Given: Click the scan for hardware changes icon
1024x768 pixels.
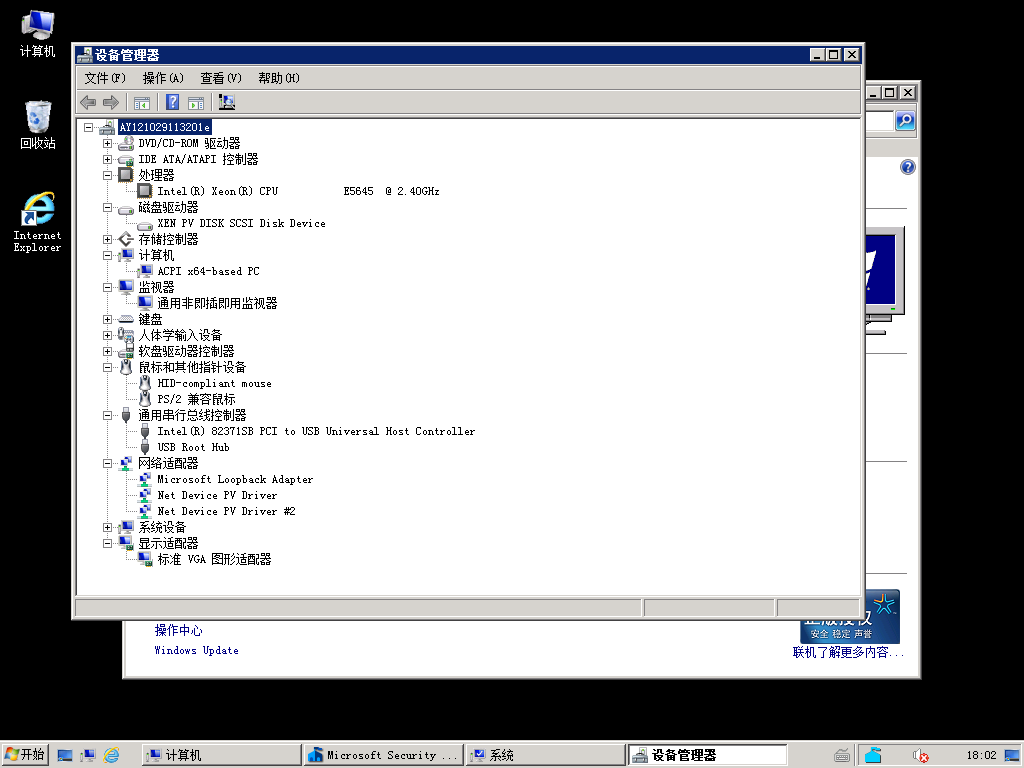Looking at the screenshot, I should click(x=227, y=103).
